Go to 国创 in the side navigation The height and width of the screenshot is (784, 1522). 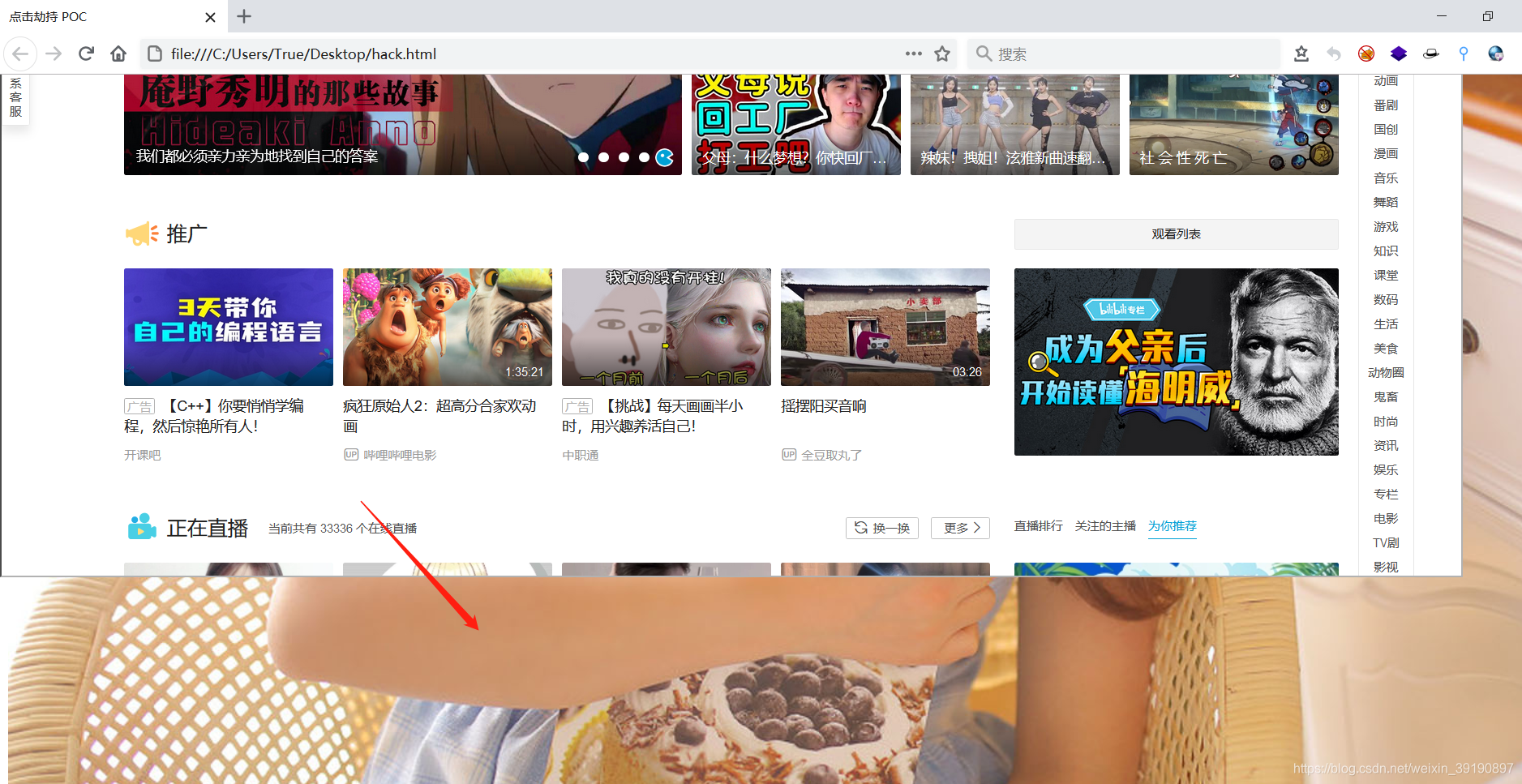pyautogui.click(x=1386, y=130)
